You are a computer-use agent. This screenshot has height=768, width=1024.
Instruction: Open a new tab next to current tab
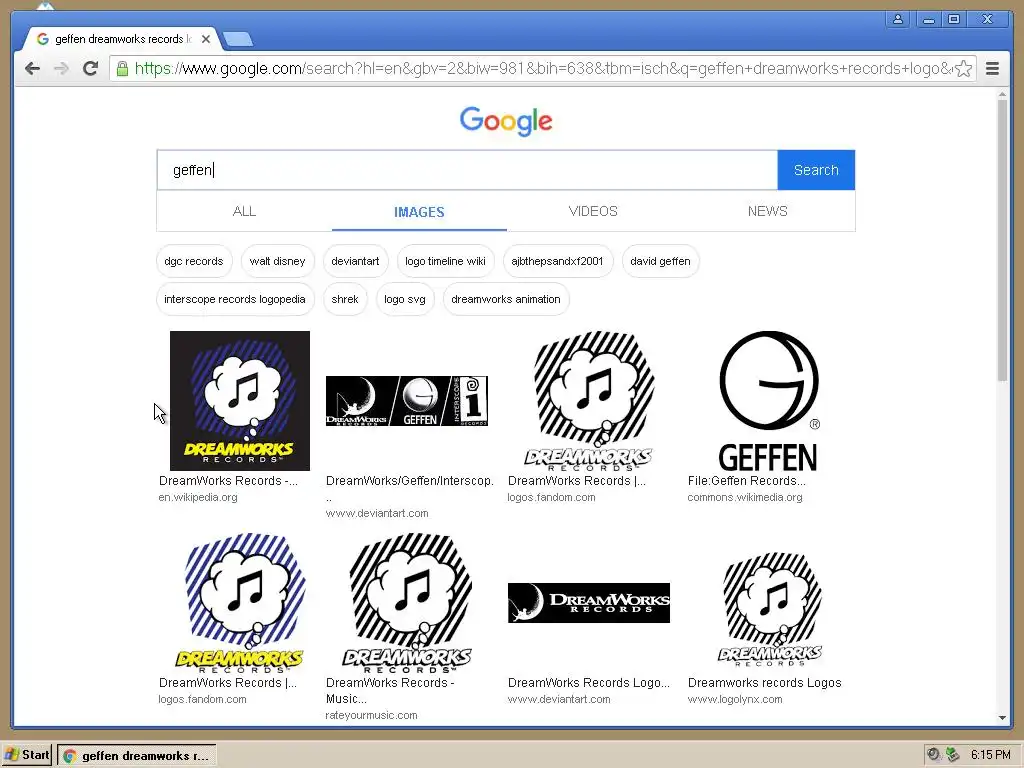[x=238, y=40]
